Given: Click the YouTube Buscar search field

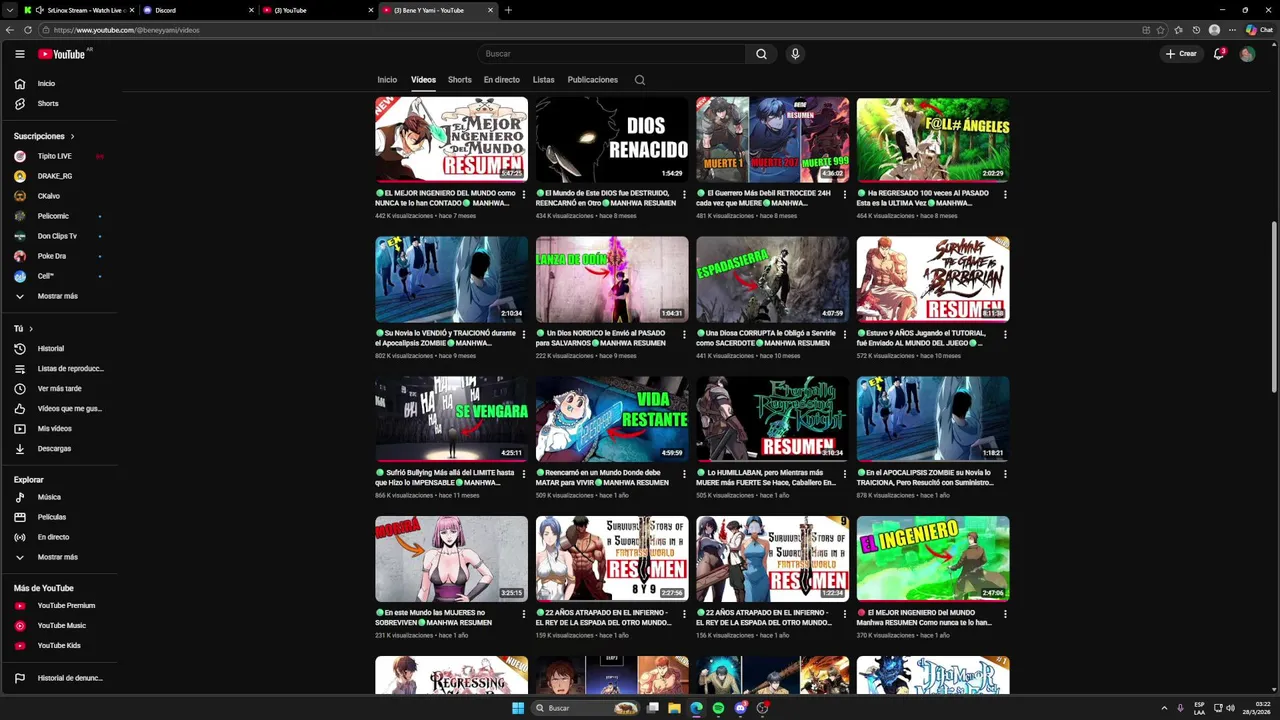Looking at the screenshot, I should (x=612, y=54).
